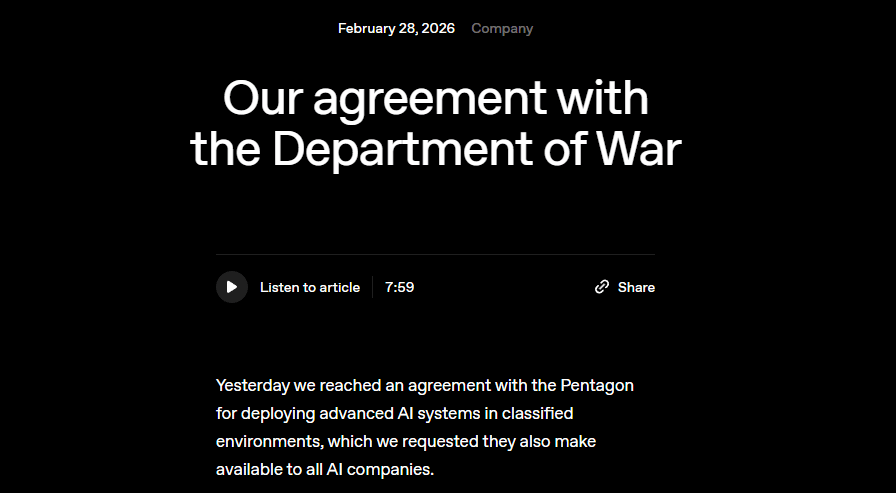896x493 pixels.
Task: Click "Department of War" in the headline
Action: (476, 148)
